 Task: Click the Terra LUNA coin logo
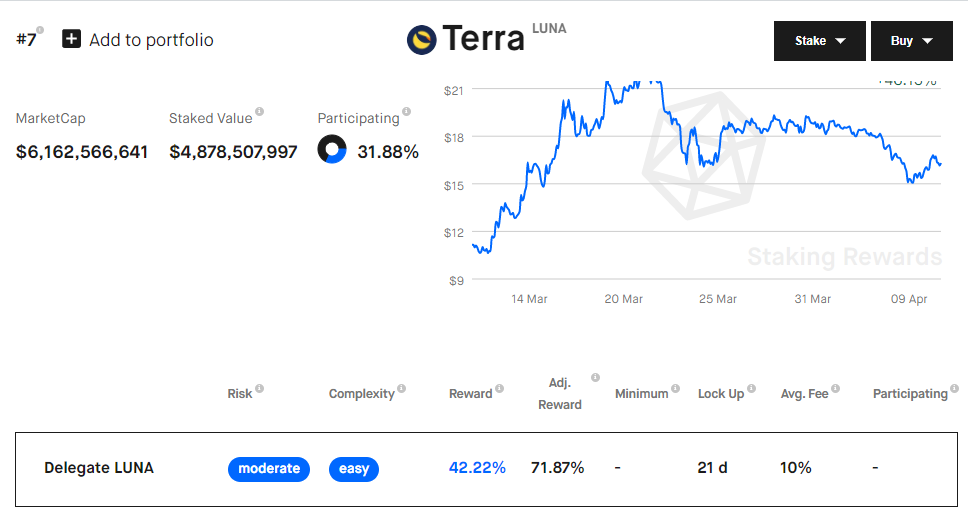(422, 40)
